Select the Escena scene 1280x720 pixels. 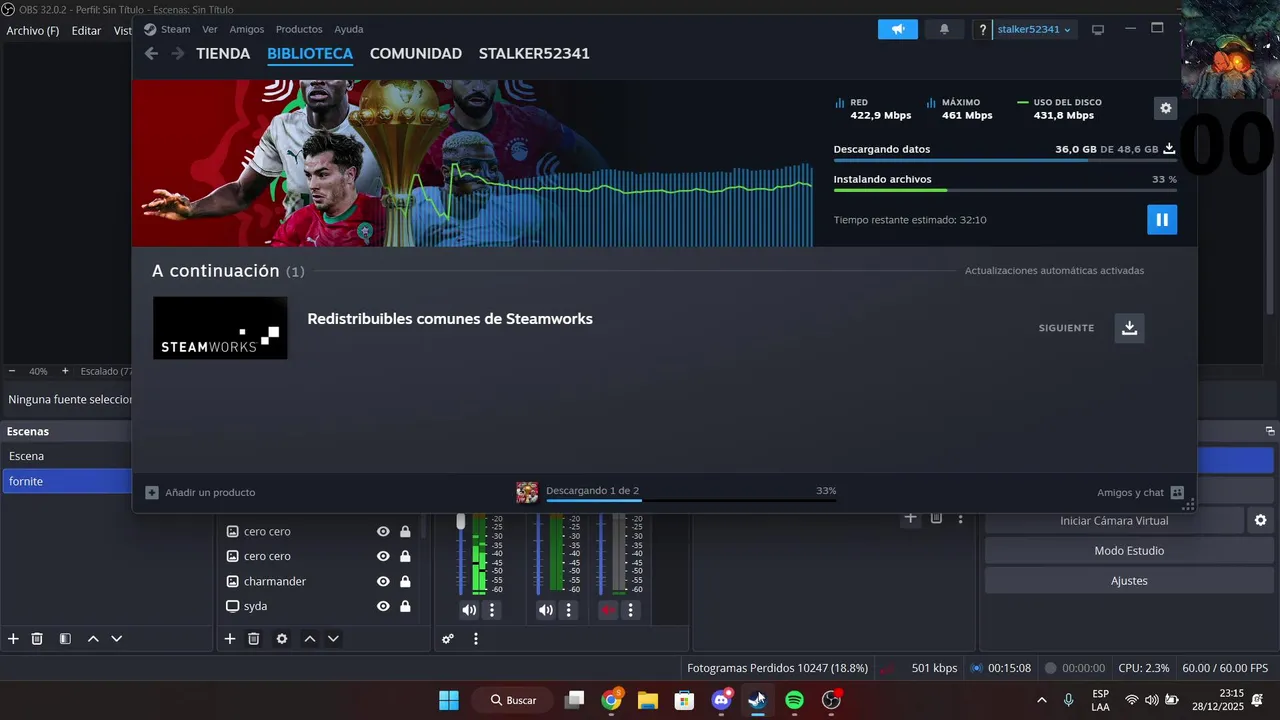(x=66, y=456)
